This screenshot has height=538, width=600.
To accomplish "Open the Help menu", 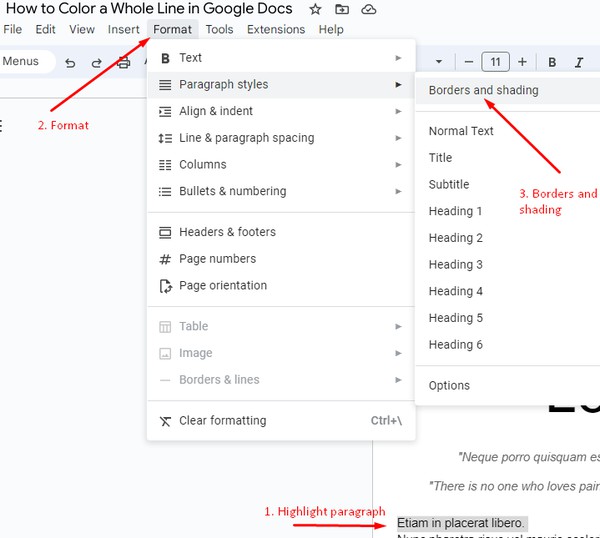I will pyautogui.click(x=331, y=29).
